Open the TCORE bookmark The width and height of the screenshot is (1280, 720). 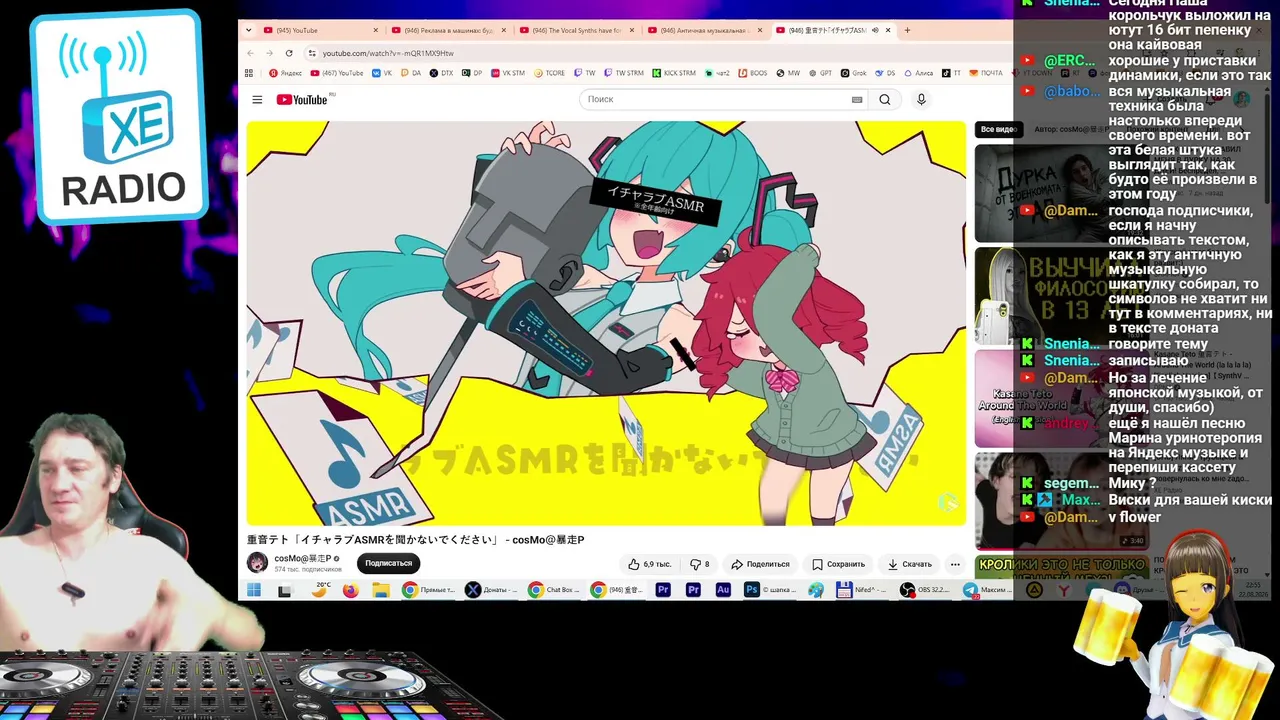(549, 73)
